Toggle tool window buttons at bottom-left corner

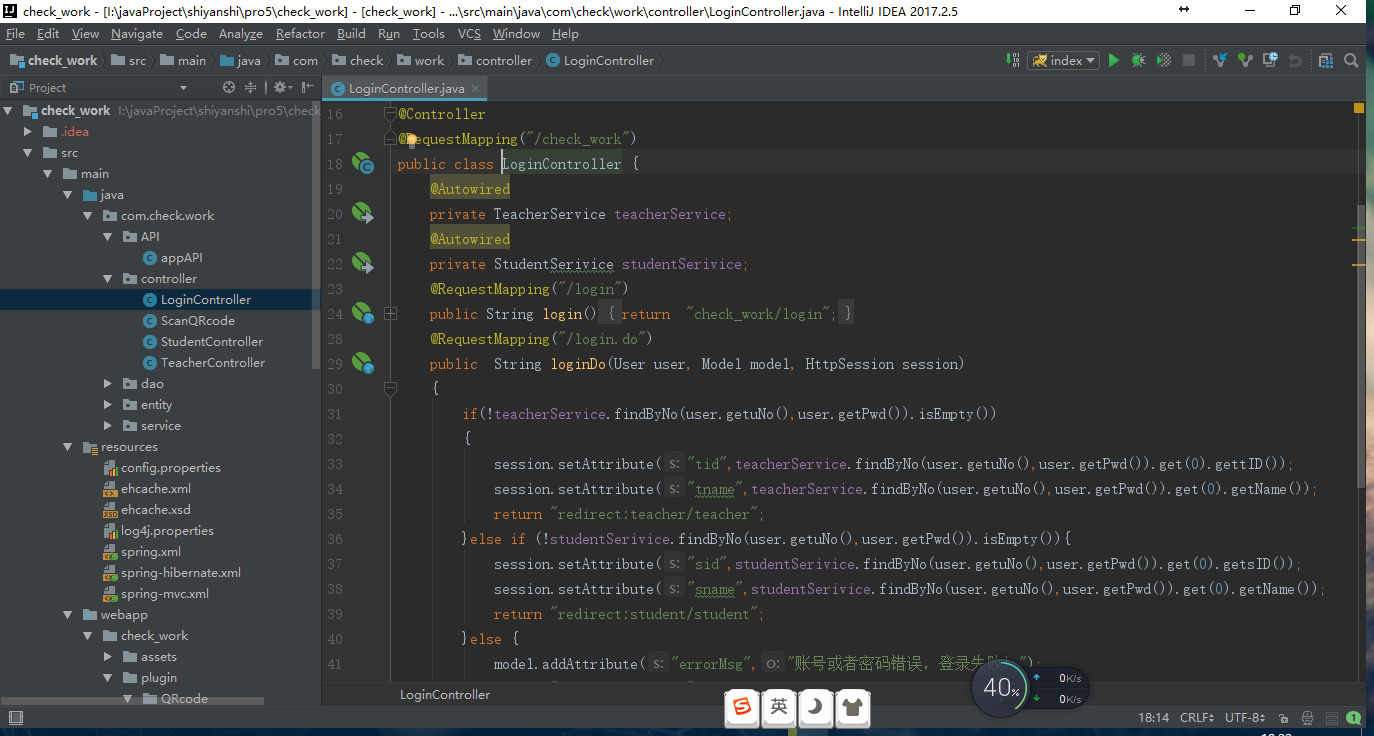point(15,718)
